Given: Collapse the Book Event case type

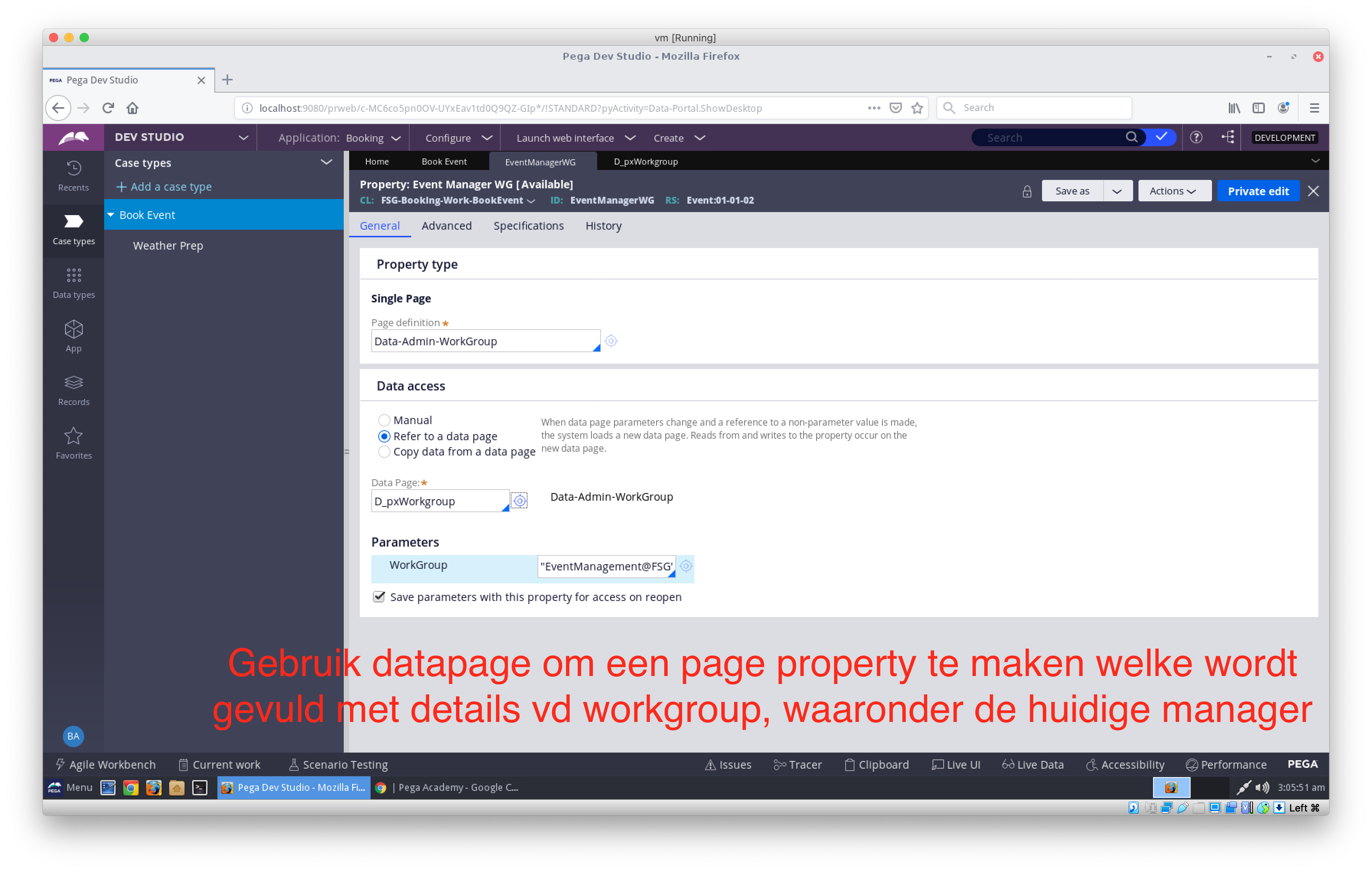Looking at the screenshot, I should point(111,215).
